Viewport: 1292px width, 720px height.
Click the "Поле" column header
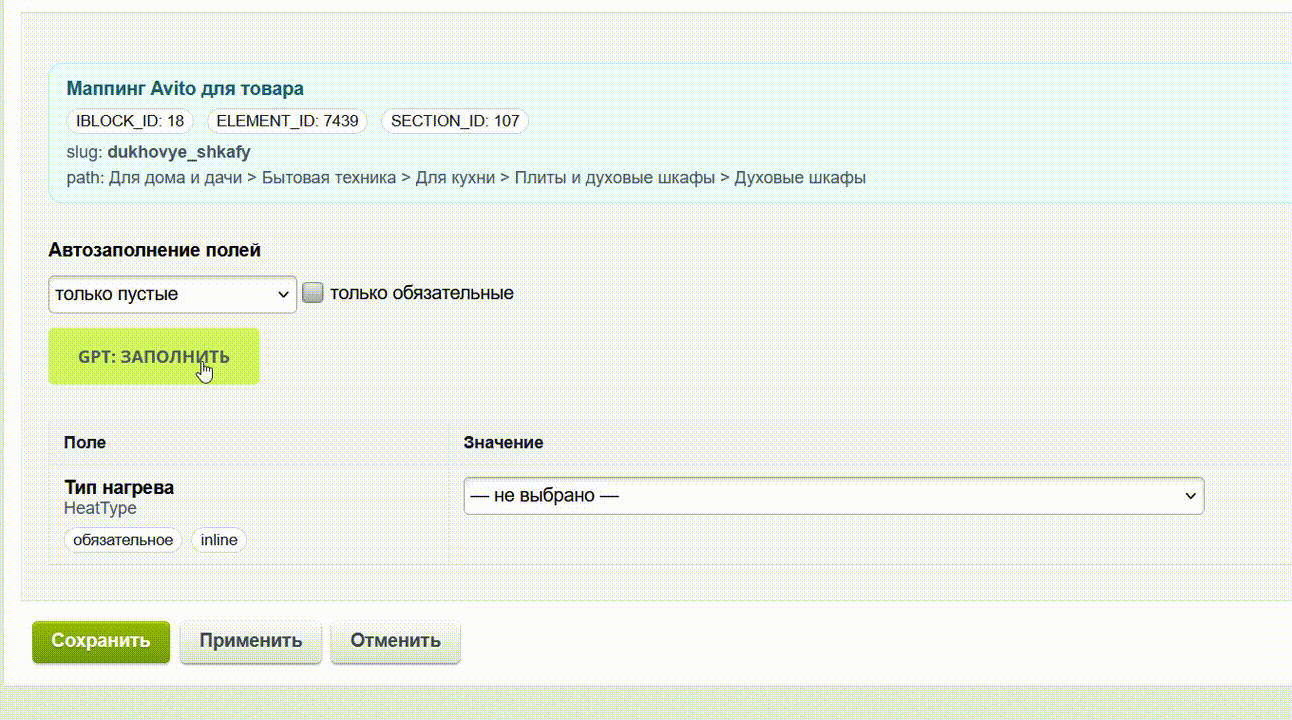[85, 442]
